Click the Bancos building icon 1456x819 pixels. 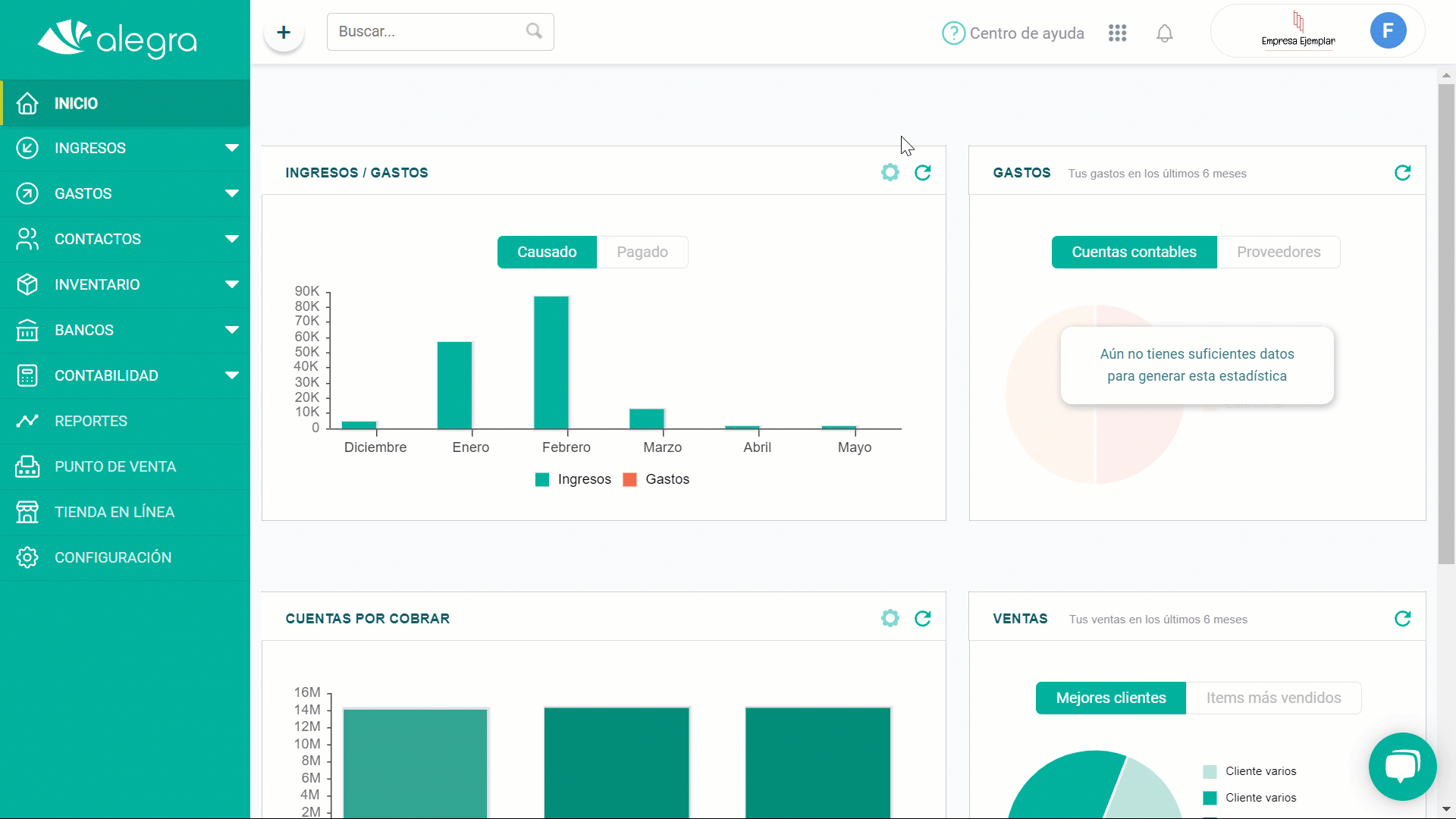(x=27, y=330)
